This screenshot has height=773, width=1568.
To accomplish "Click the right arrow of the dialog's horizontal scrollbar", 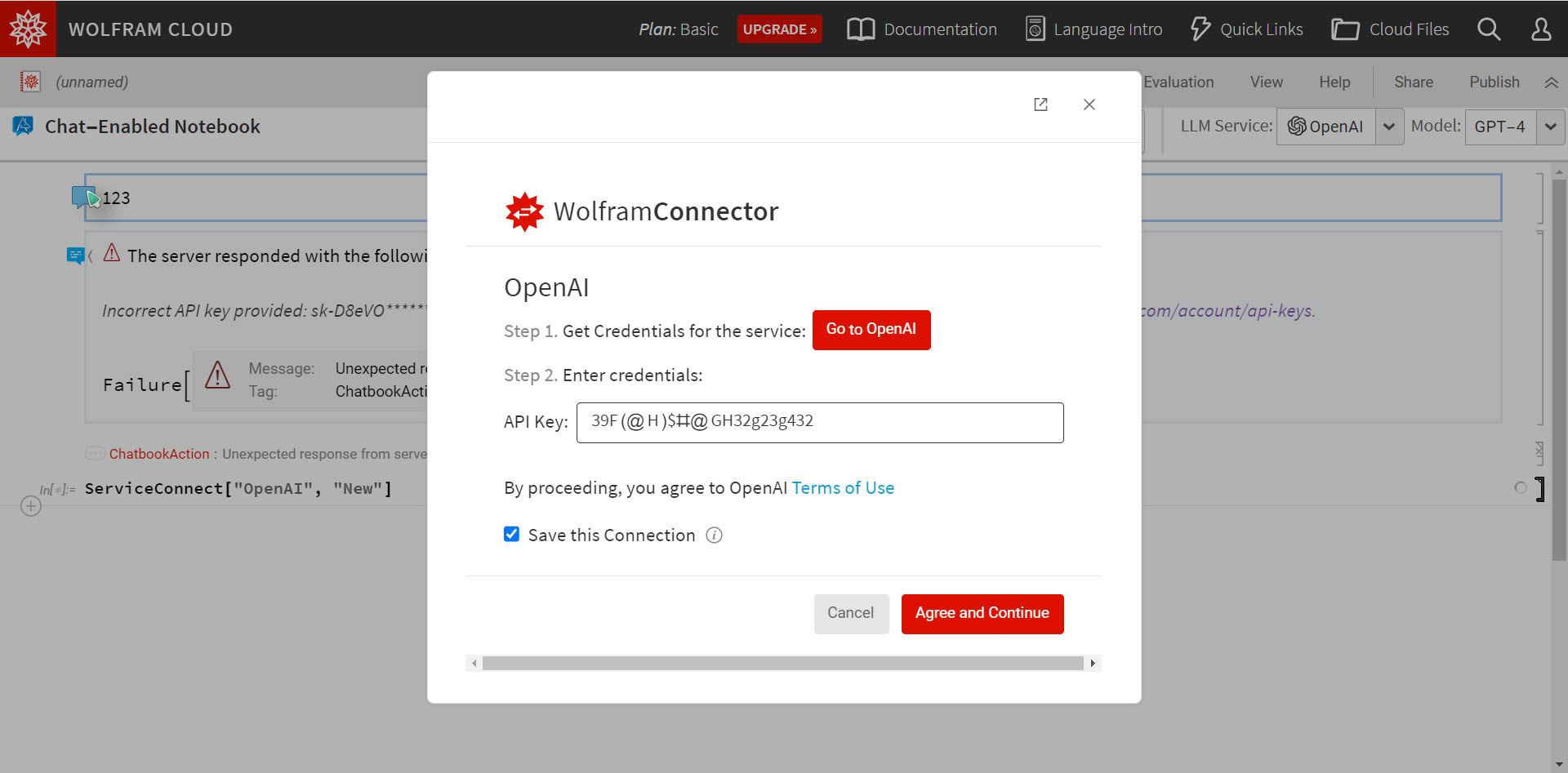I will 1093,664.
